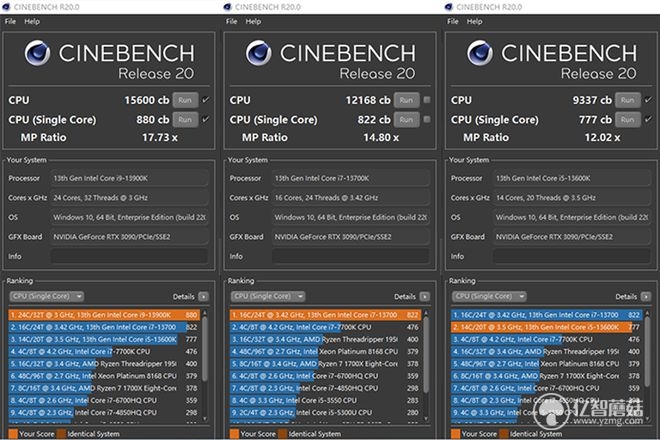Click Your Score orange swatch in left window legend
This screenshot has height=440, width=660.
13,434
